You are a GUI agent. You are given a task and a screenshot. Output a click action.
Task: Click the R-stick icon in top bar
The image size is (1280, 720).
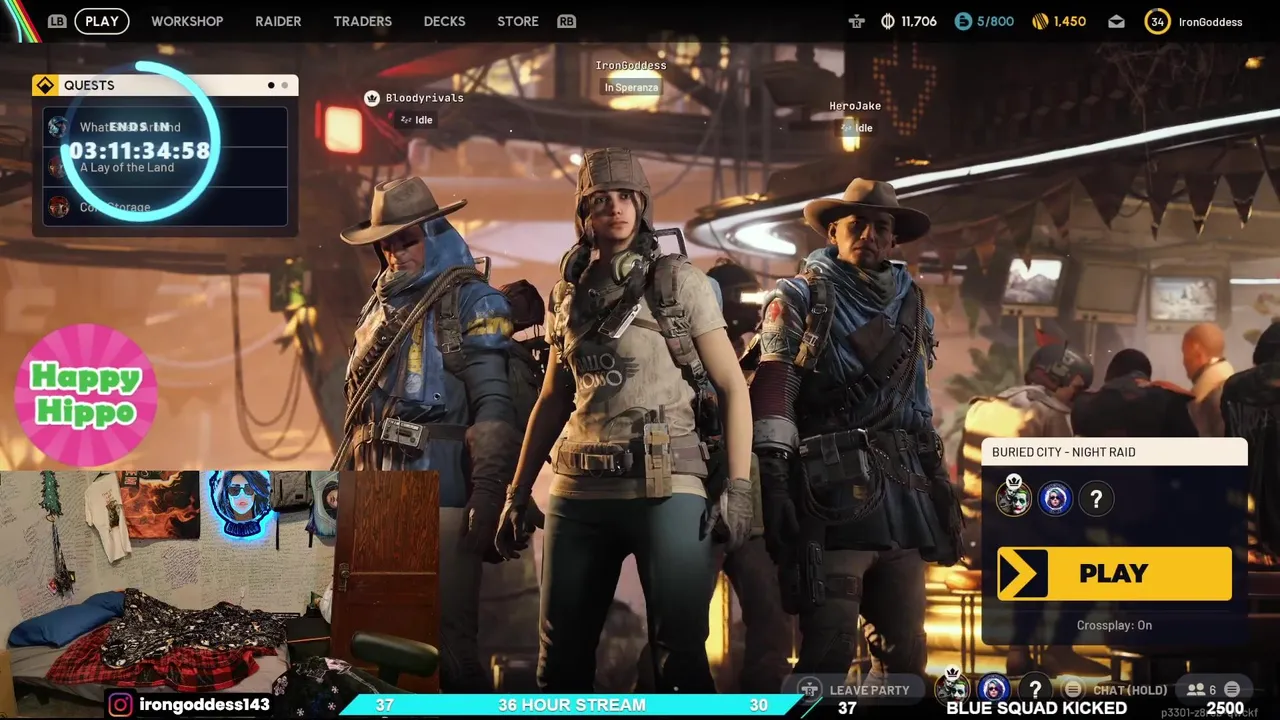856,21
